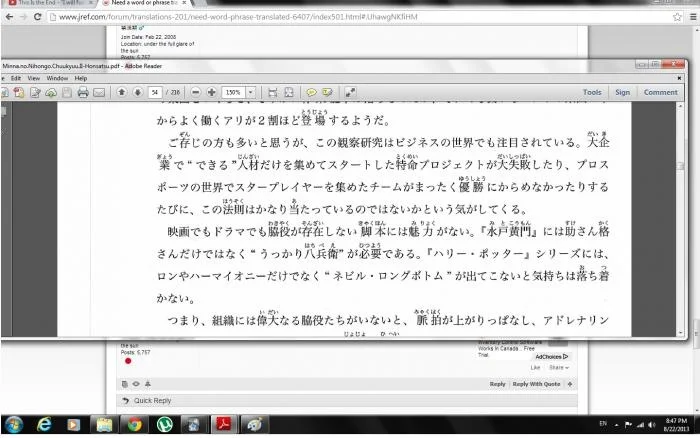Open the Paint taskbar icon
The width and height of the screenshot is (700, 438).
[x=254, y=425]
